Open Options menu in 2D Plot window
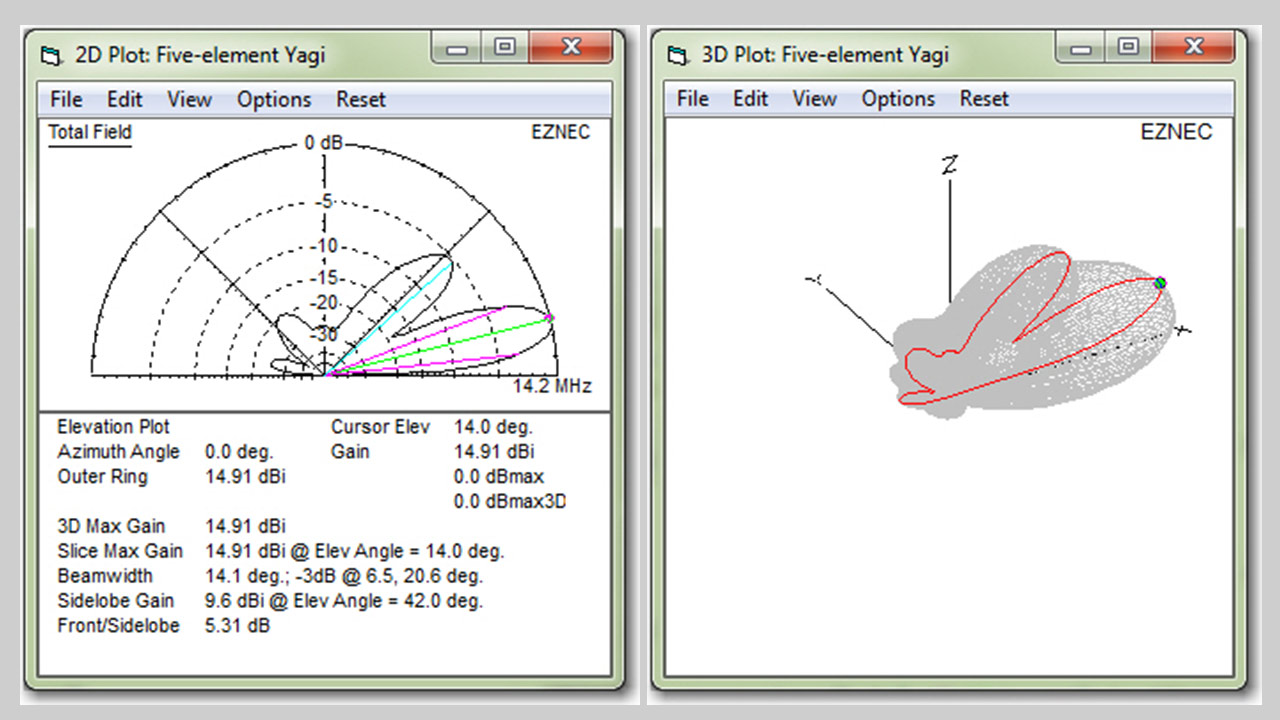 (274, 99)
